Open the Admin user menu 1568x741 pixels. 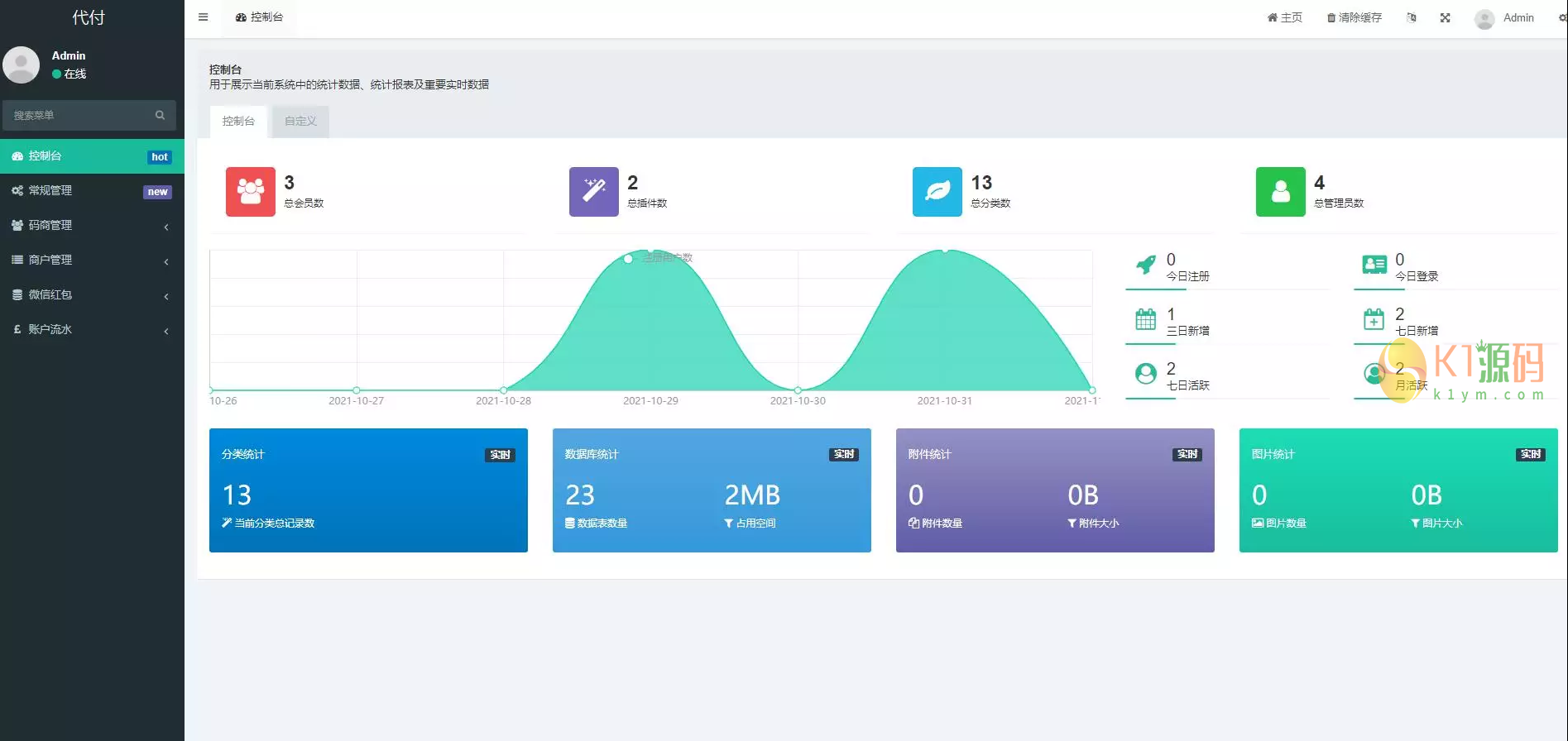[1505, 17]
